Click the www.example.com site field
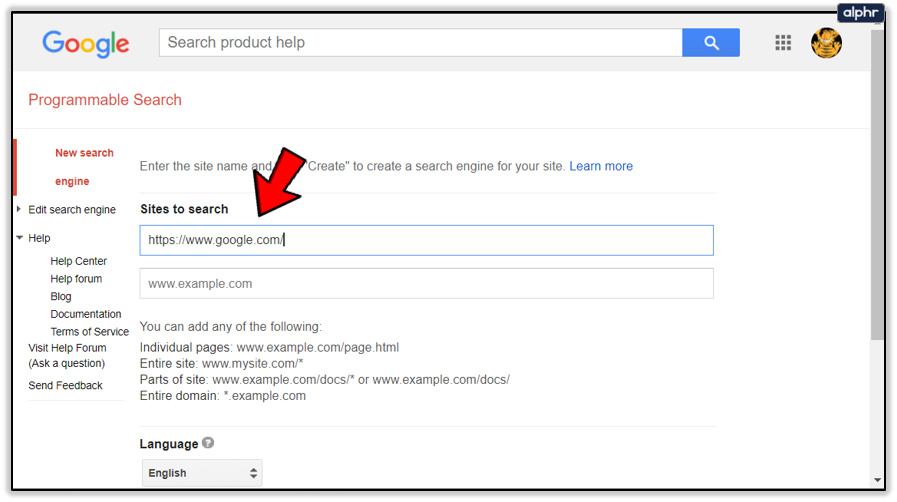Screen dimensions: 897x502 [x=426, y=284]
